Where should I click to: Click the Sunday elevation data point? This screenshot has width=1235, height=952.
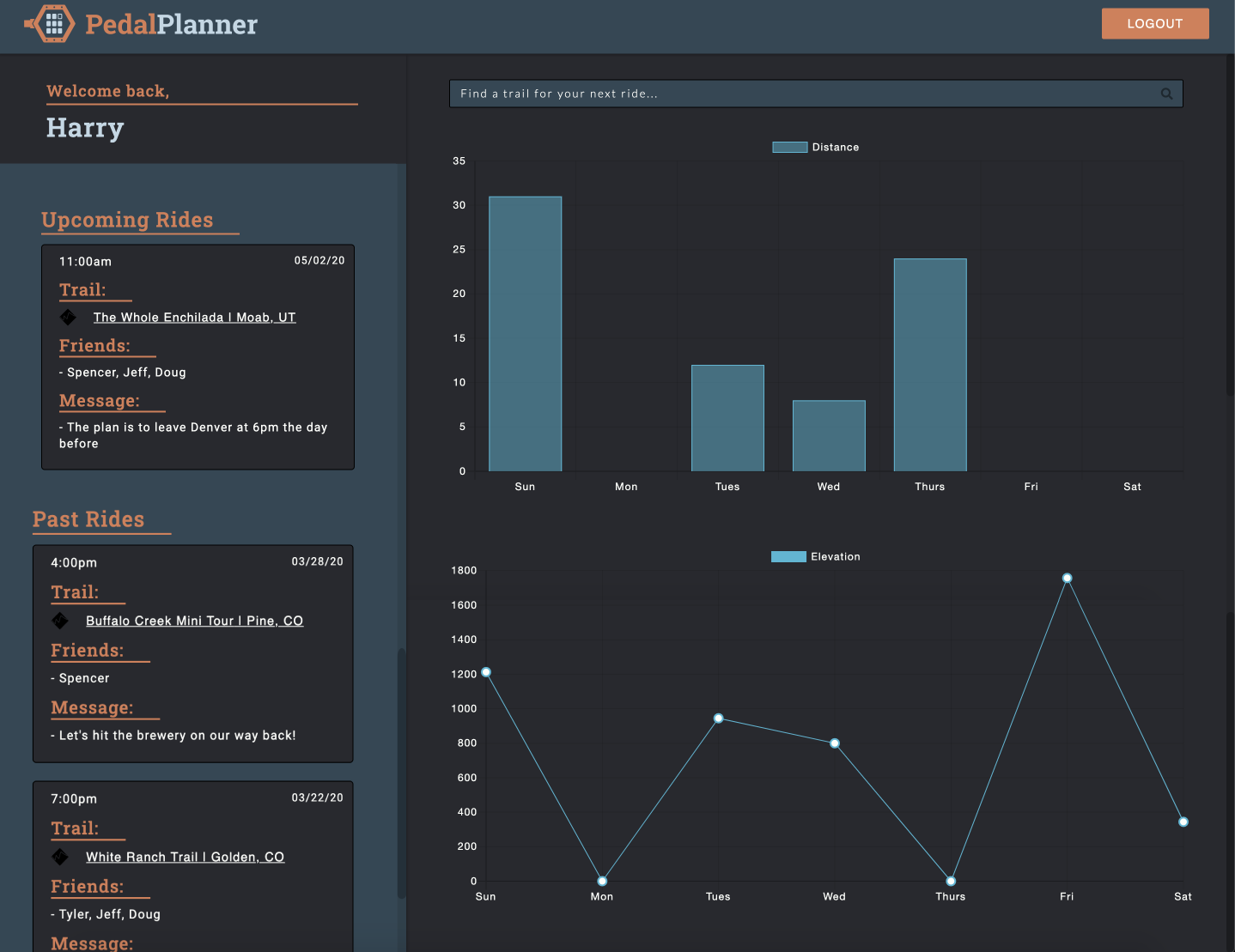486,672
